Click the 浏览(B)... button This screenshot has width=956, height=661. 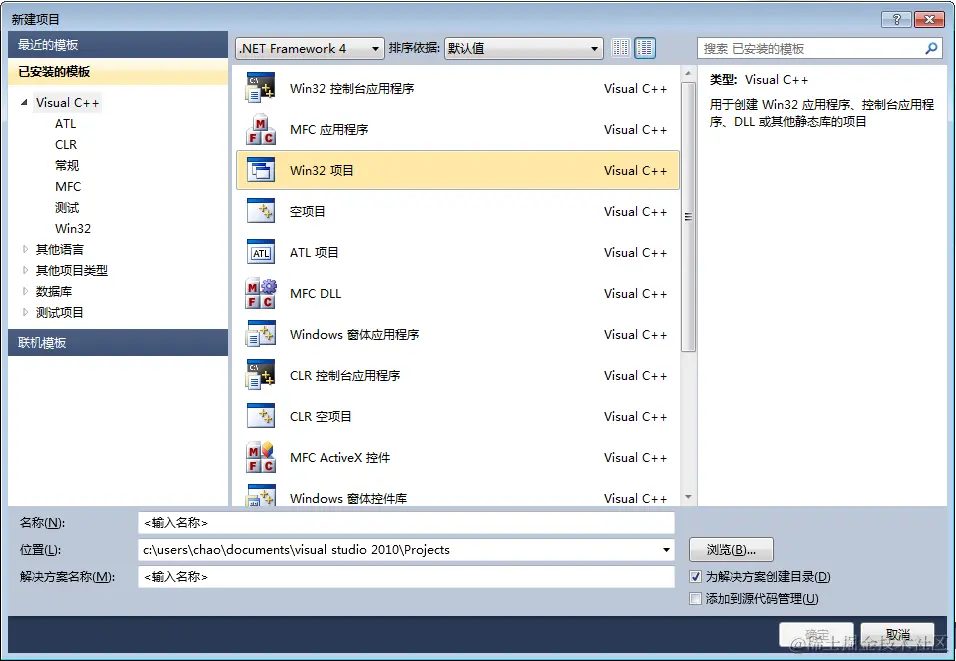731,549
